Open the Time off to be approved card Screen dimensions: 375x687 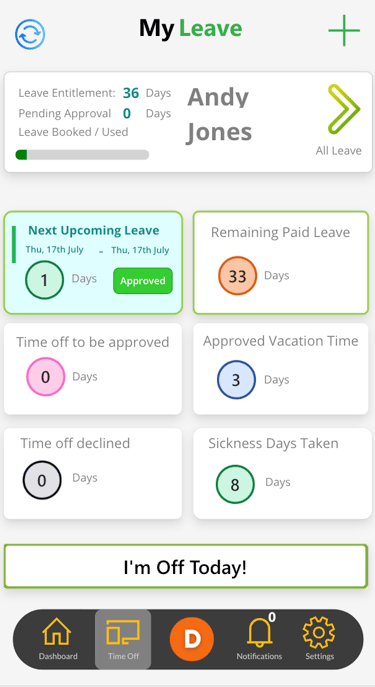pyautogui.click(x=93, y=368)
